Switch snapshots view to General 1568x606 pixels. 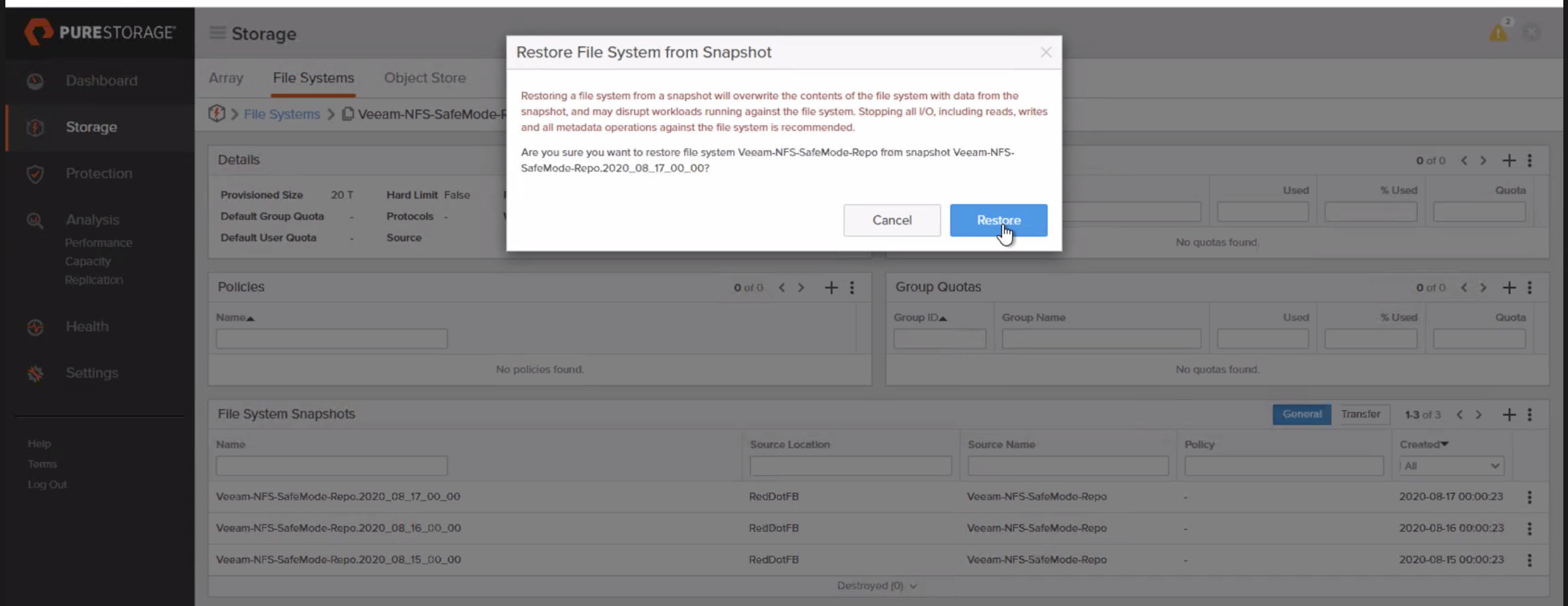(1301, 414)
